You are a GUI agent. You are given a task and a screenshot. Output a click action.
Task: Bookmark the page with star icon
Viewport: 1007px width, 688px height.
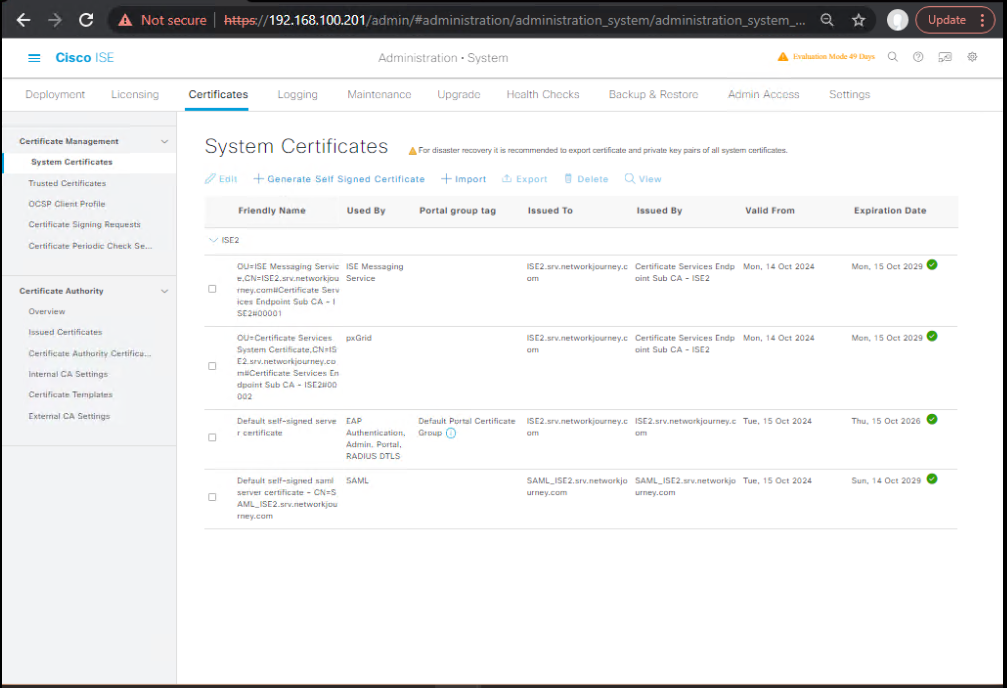coord(859,21)
